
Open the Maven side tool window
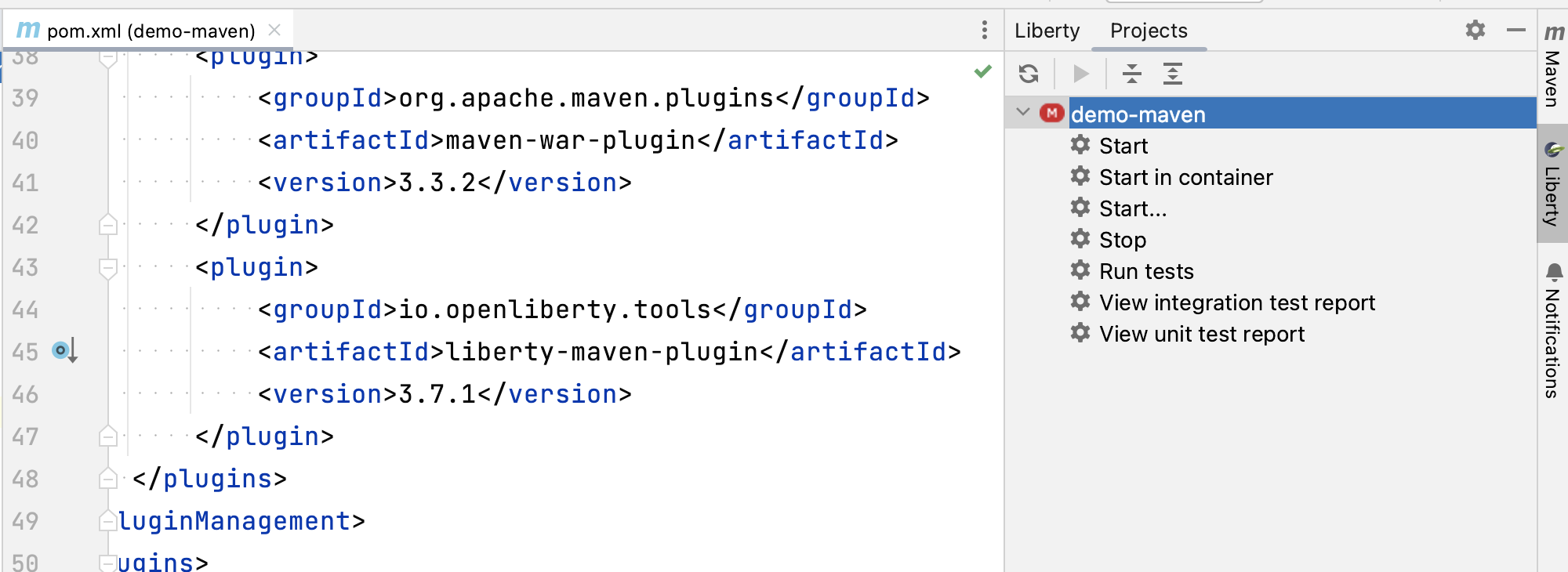point(1553,66)
